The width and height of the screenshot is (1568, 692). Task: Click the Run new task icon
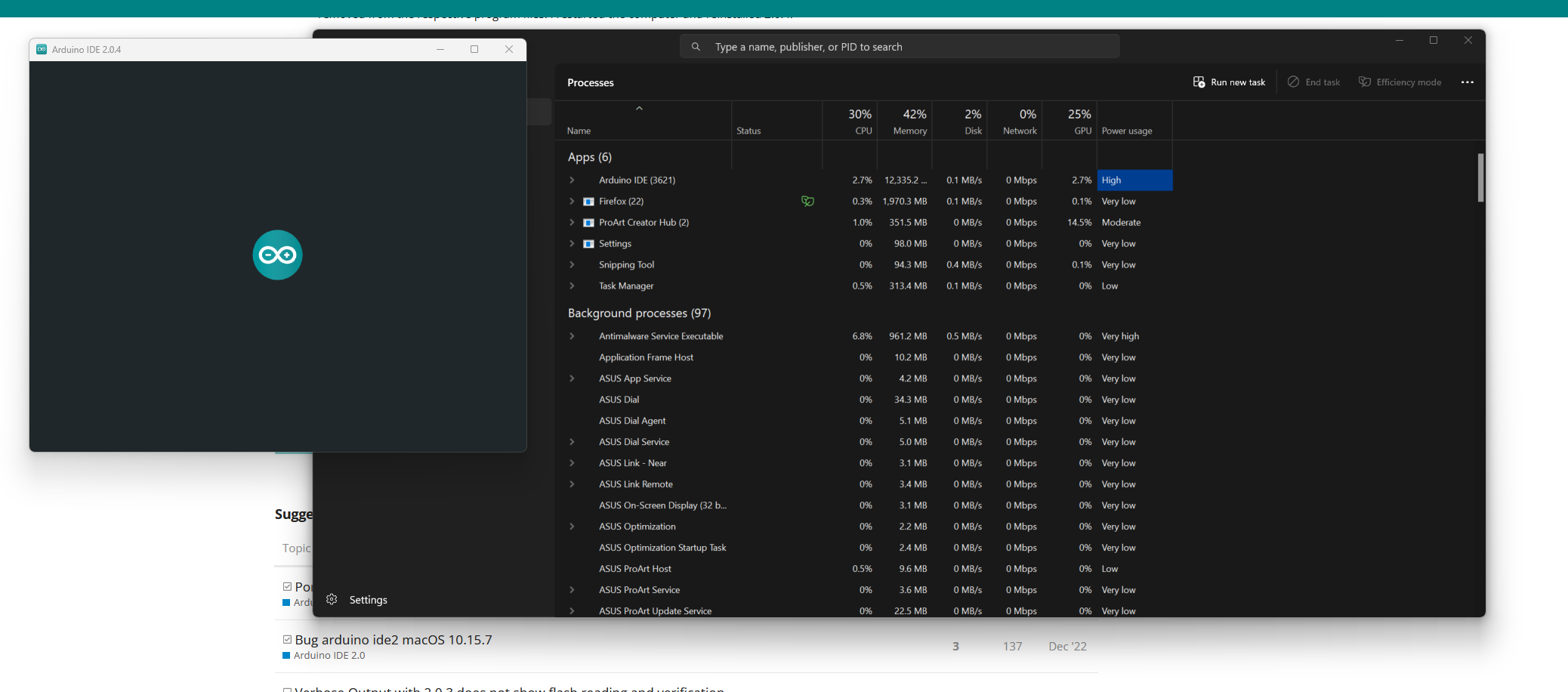click(x=1199, y=82)
